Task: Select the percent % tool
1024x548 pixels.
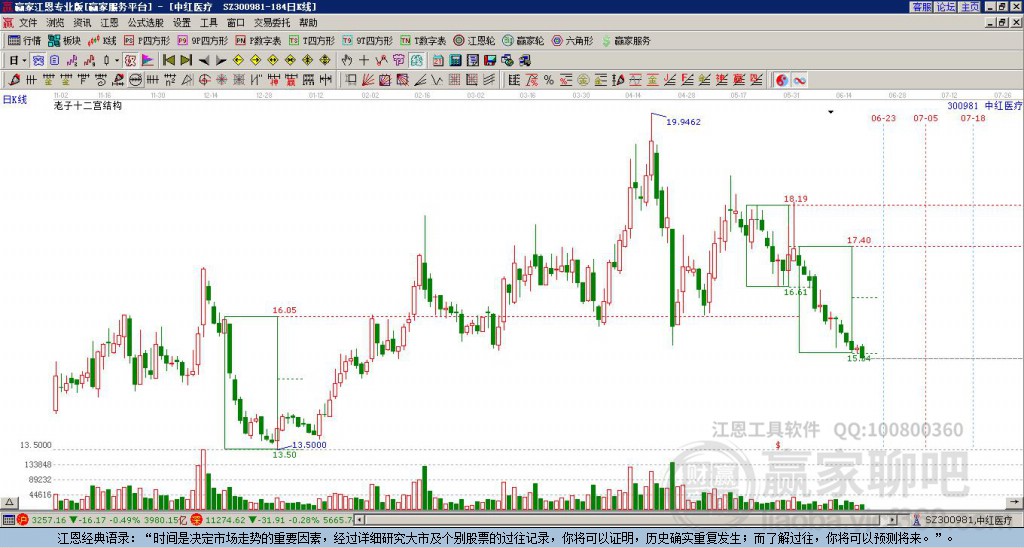Action: [549, 80]
